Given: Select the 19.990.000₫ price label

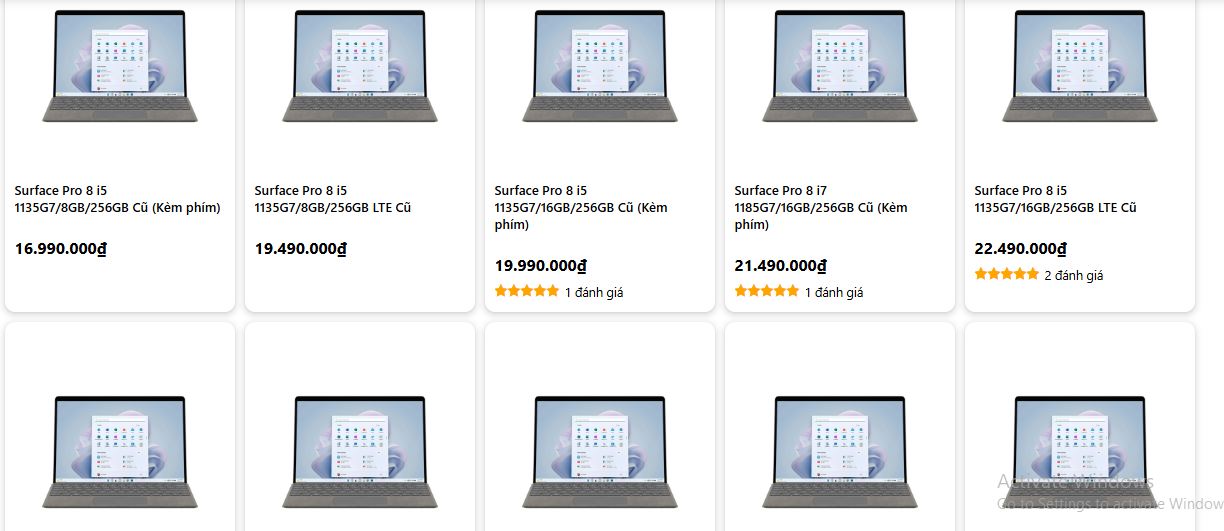Looking at the screenshot, I should coord(541,266).
